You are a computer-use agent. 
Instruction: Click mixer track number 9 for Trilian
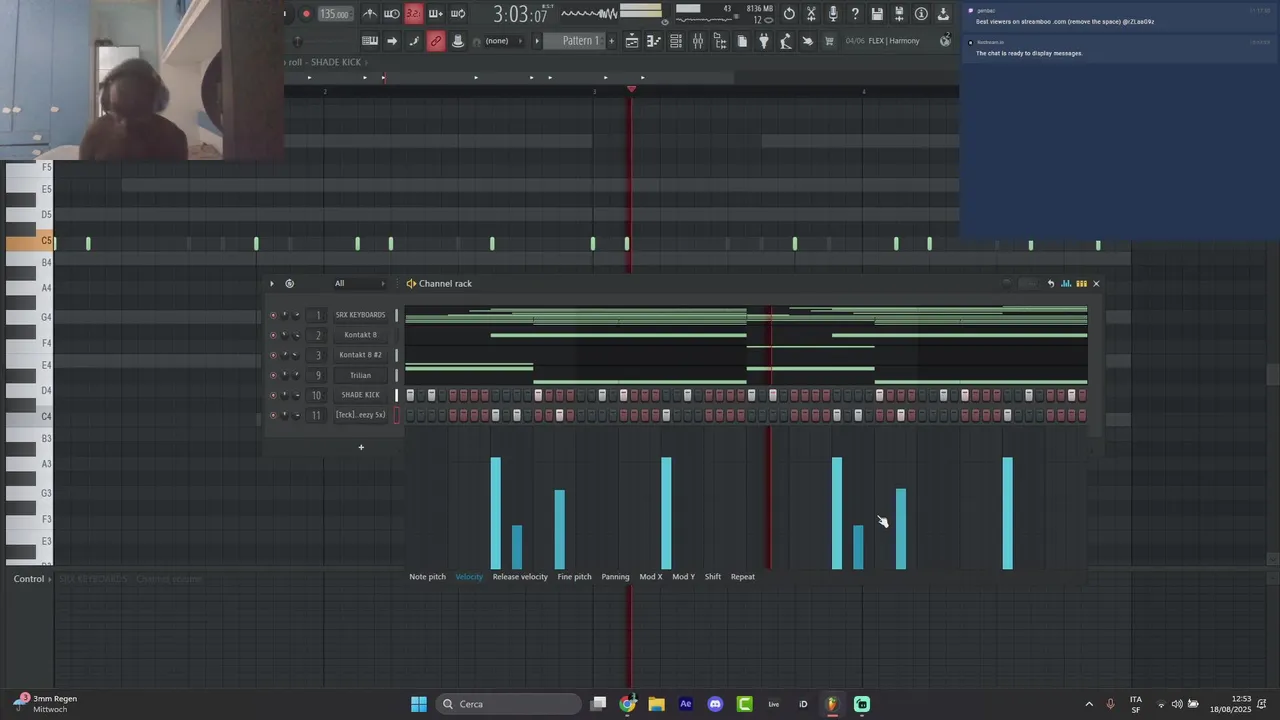coord(317,375)
